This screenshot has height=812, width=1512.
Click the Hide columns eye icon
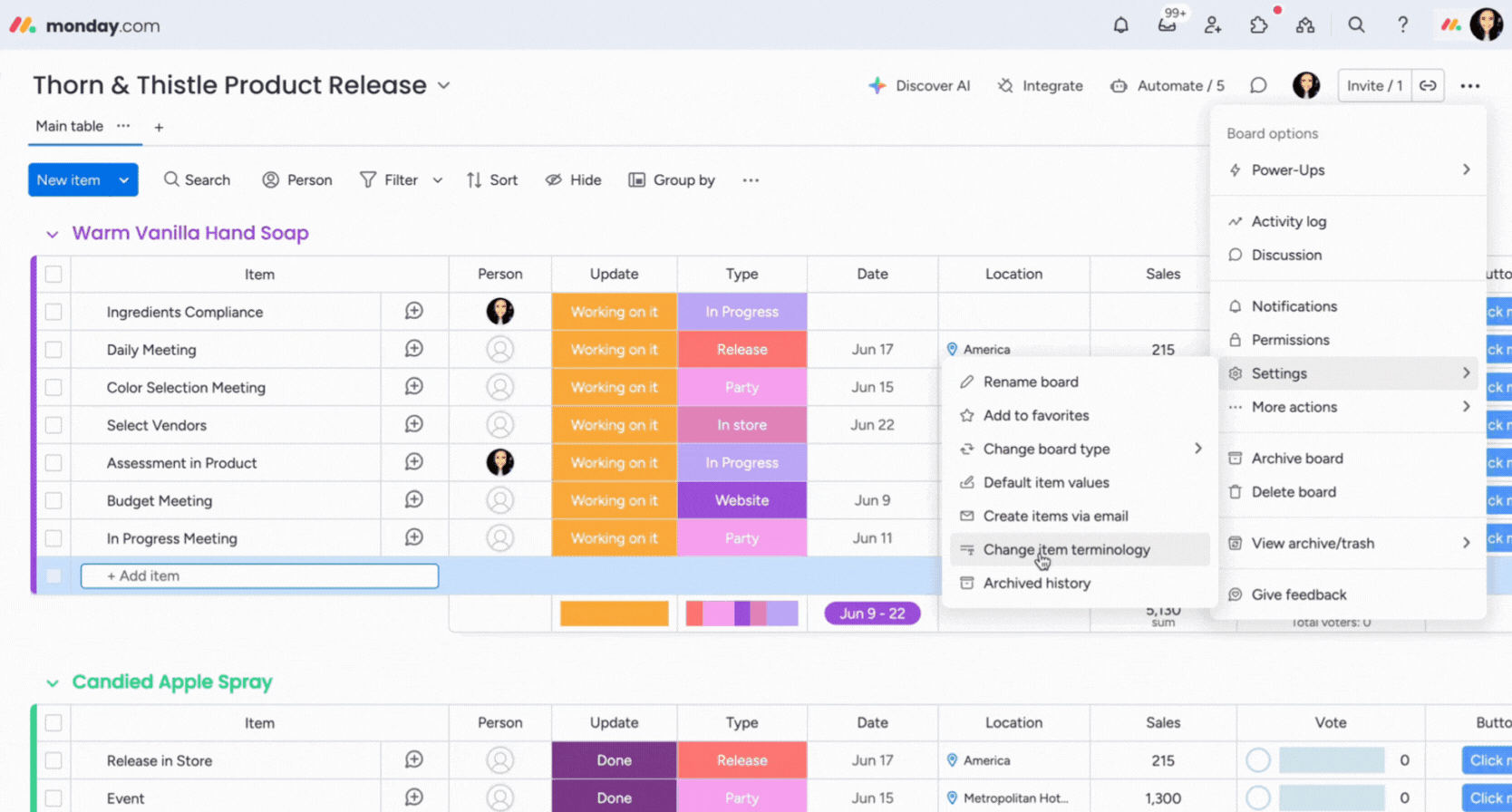tap(553, 180)
